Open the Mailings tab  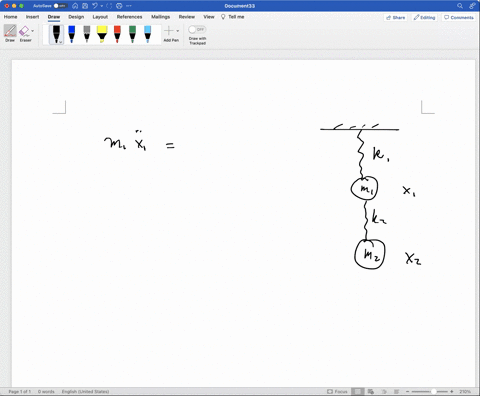[160, 17]
